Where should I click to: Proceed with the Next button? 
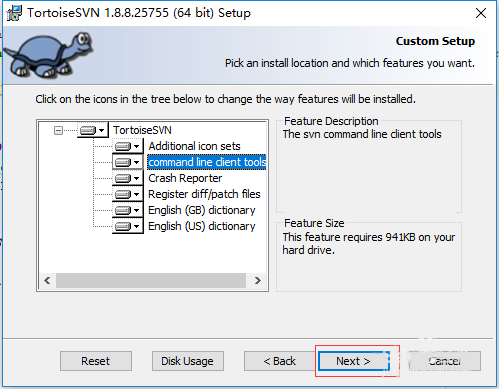[x=354, y=361]
